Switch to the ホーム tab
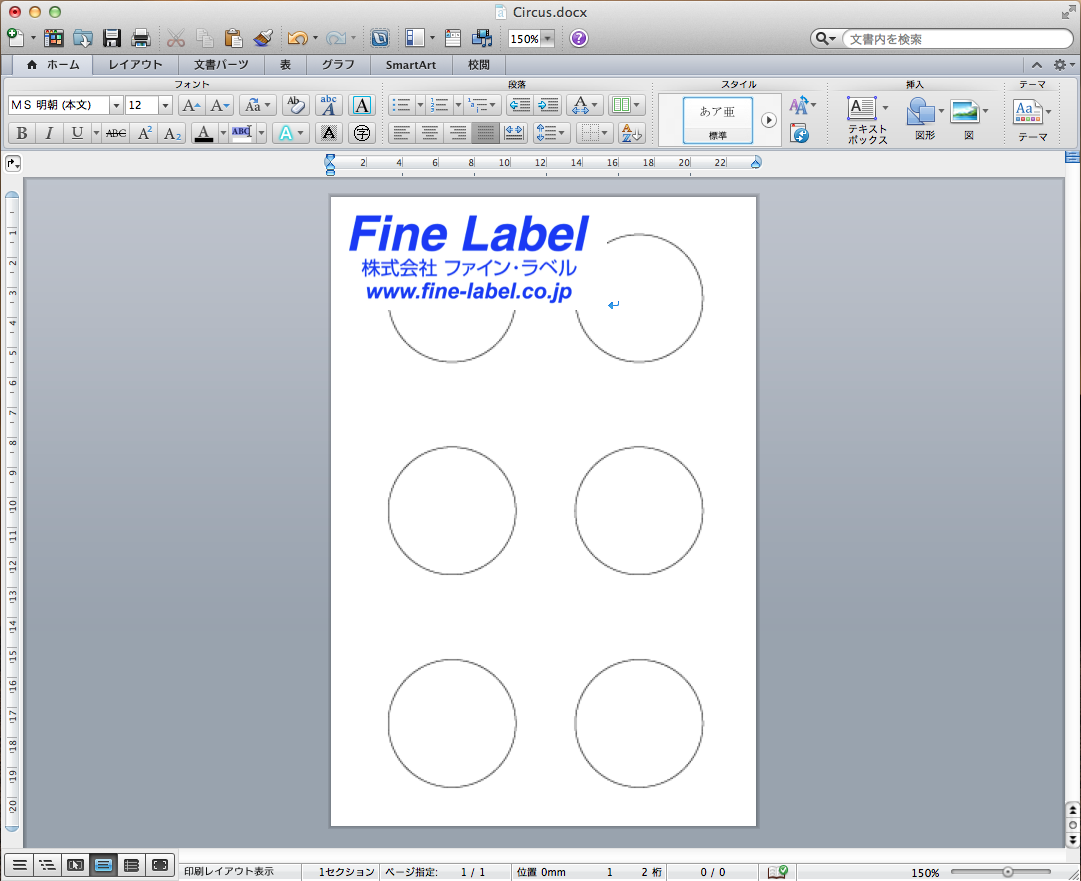The image size is (1081, 881). click(54, 65)
